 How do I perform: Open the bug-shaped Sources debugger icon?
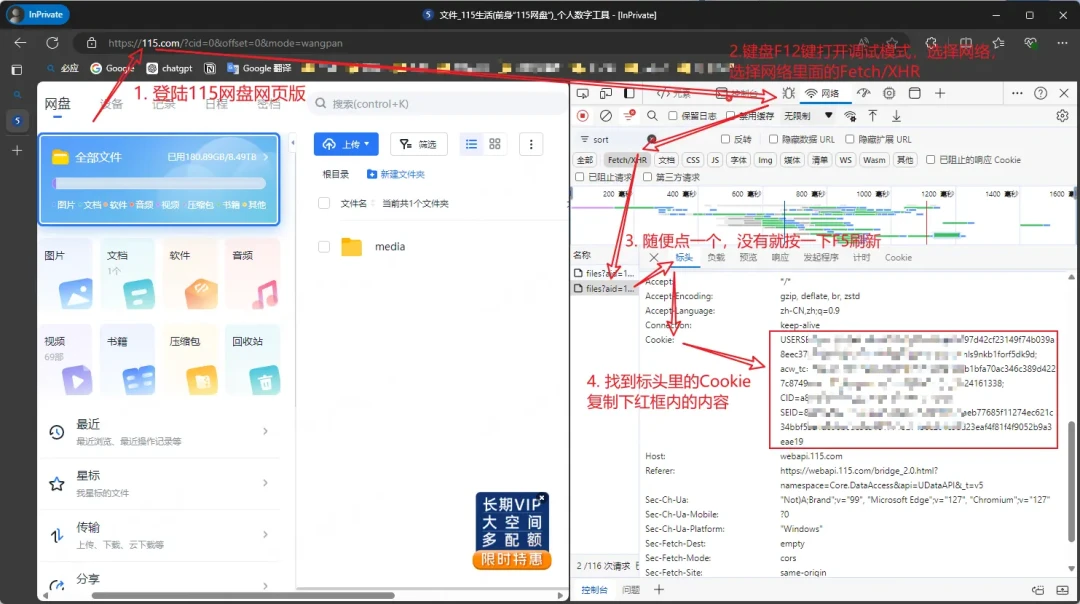[x=789, y=93]
